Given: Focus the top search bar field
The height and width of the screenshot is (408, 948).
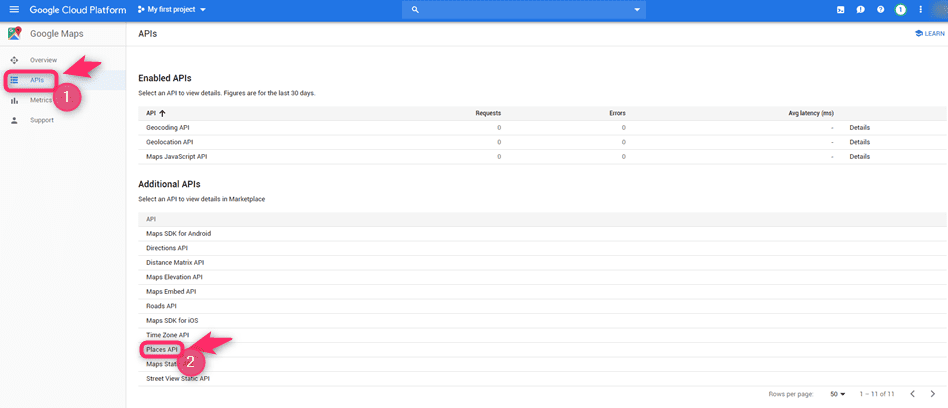Looking at the screenshot, I should 524,10.
